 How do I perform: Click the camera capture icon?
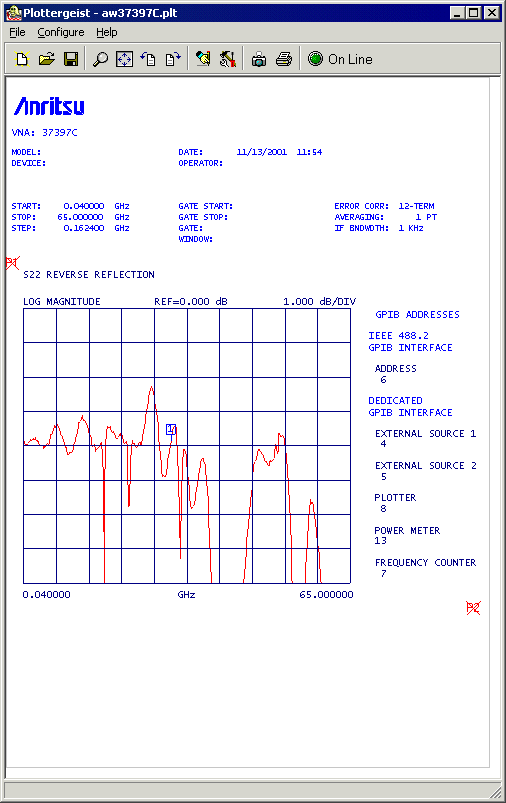[x=259, y=59]
